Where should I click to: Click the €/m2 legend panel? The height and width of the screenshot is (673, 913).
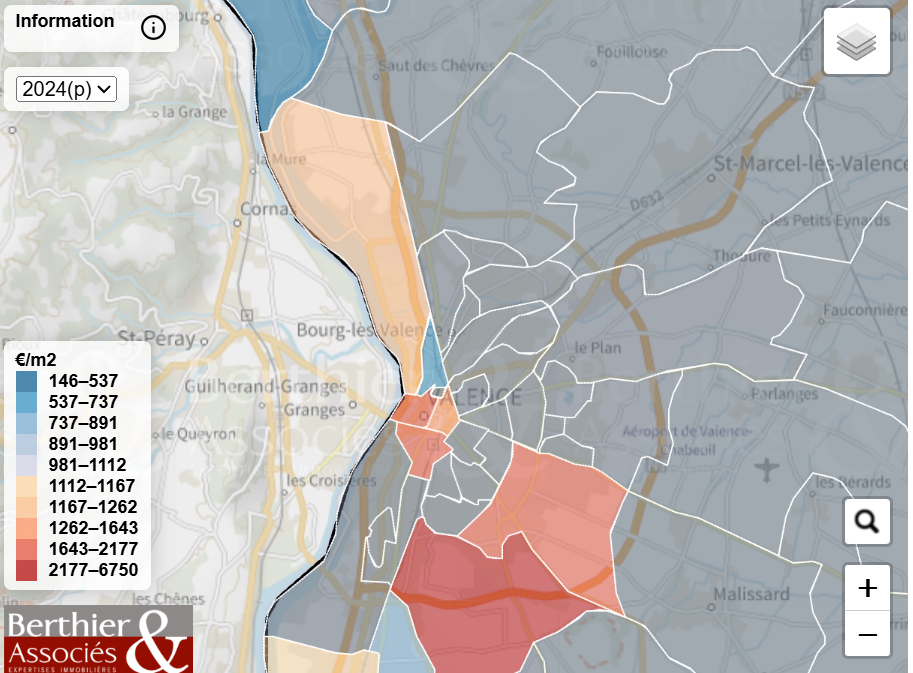(x=77, y=465)
